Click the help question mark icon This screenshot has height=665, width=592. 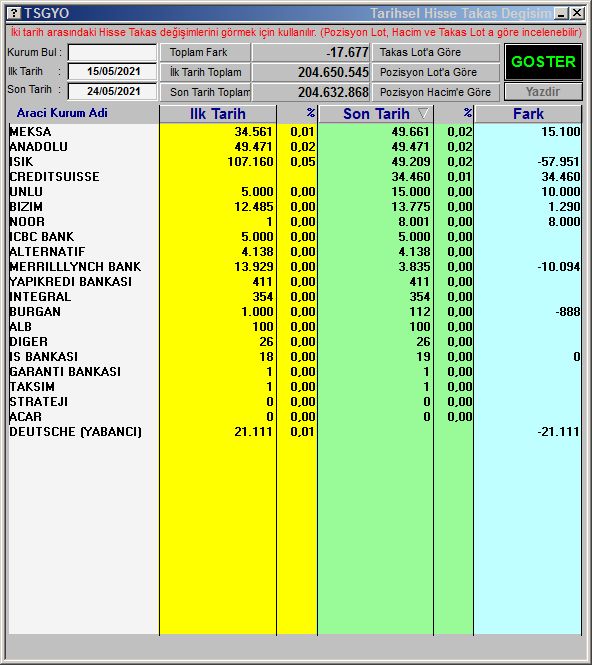pyautogui.click(x=14, y=13)
